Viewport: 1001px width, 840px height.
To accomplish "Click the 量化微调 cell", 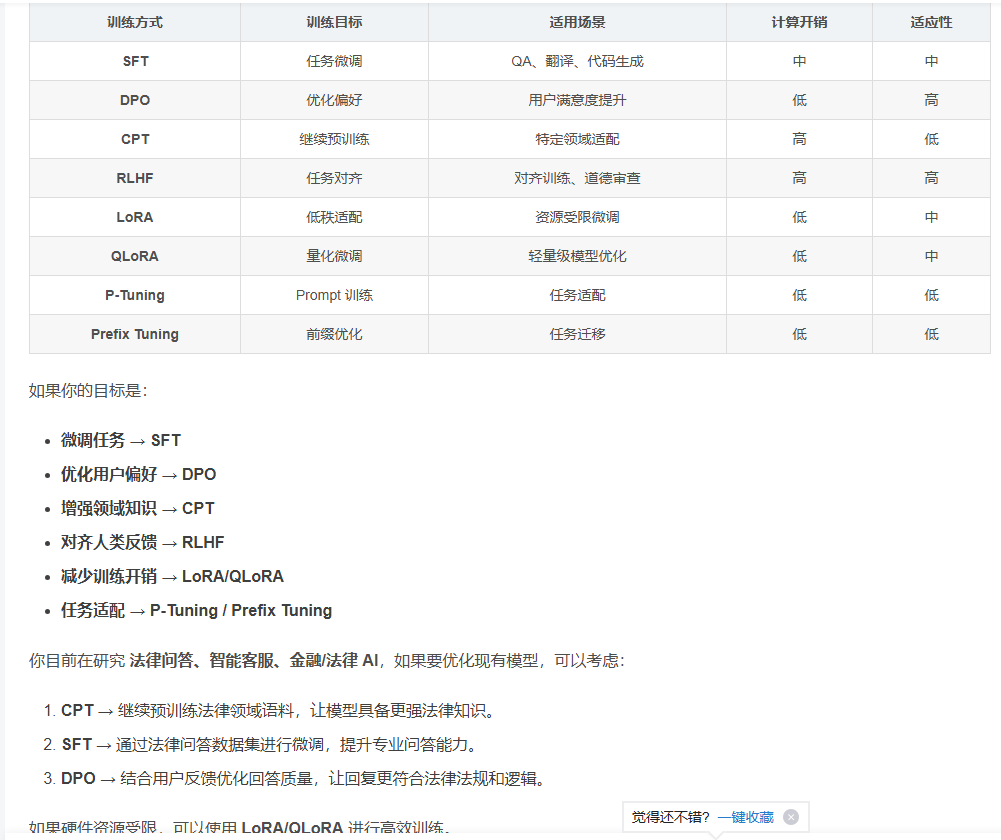I will pyautogui.click(x=334, y=256).
